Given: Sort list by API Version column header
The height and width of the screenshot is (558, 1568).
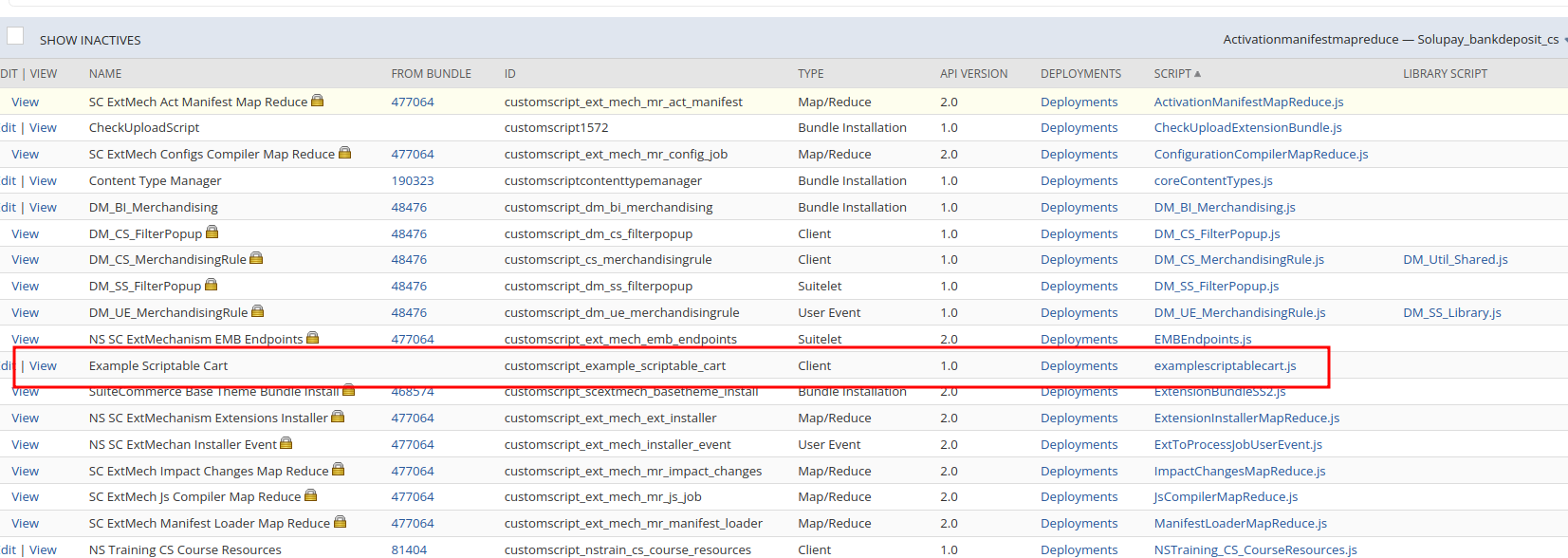Looking at the screenshot, I should [x=973, y=74].
